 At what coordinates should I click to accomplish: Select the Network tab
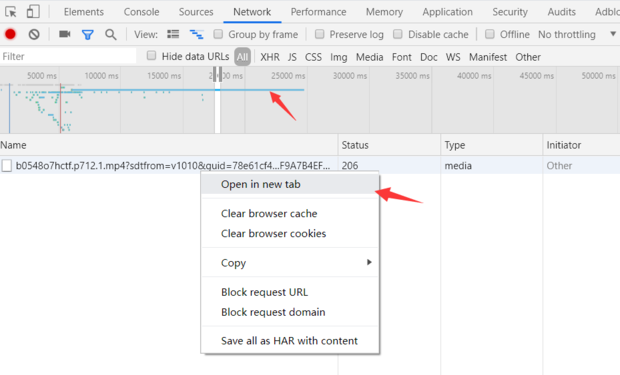(x=252, y=12)
